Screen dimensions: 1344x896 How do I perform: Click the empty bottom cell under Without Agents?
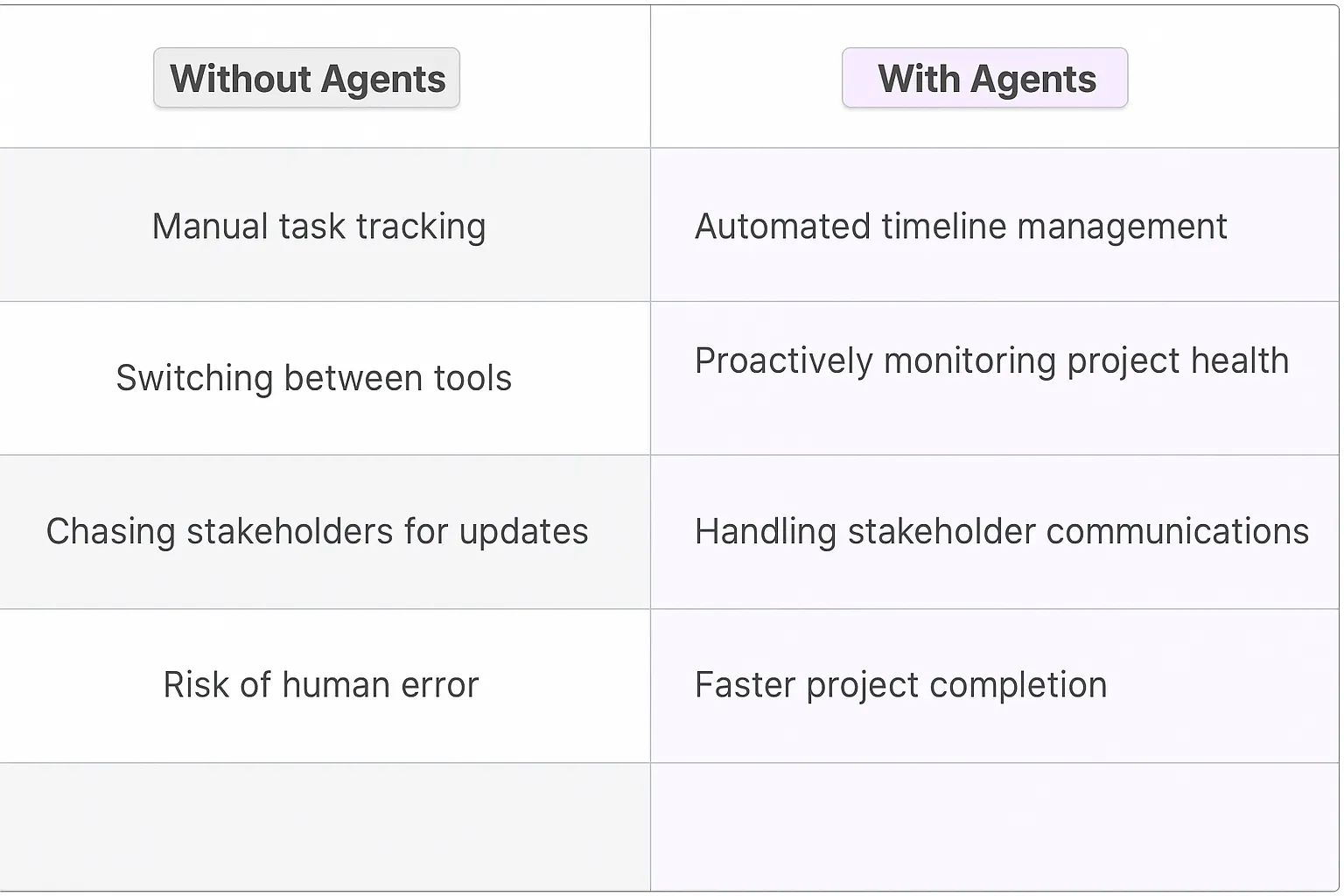324,827
